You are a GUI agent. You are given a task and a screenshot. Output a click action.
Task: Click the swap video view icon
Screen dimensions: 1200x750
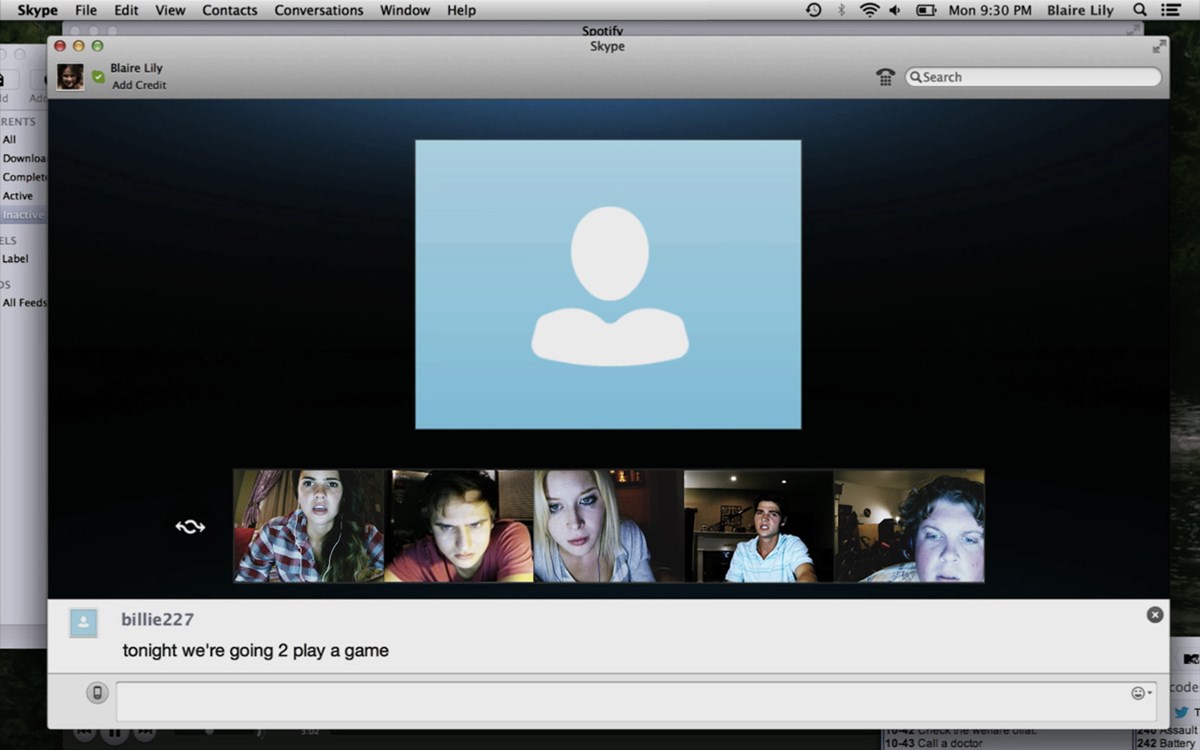point(190,526)
